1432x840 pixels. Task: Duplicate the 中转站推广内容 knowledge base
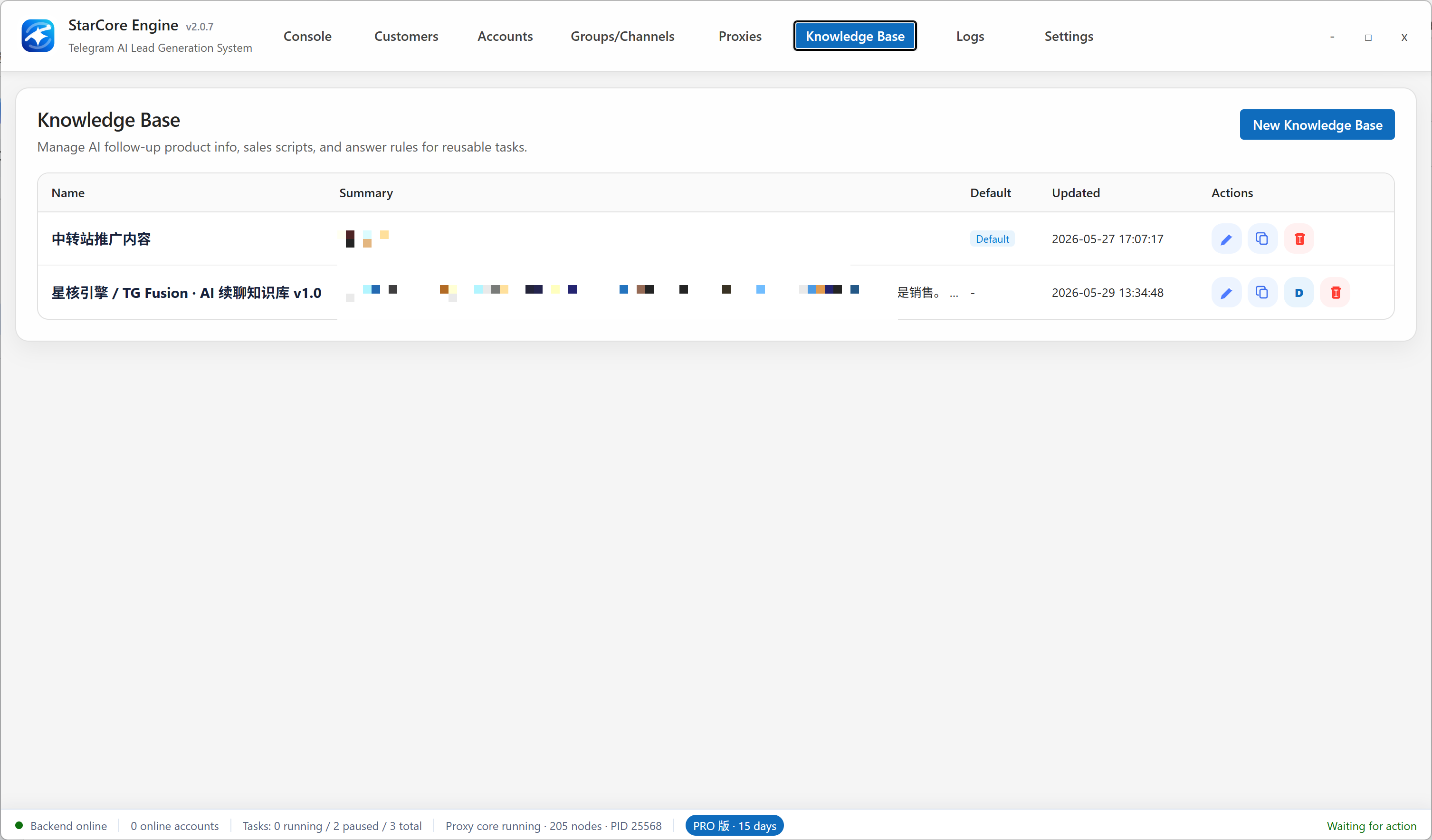pos(1262,239)
